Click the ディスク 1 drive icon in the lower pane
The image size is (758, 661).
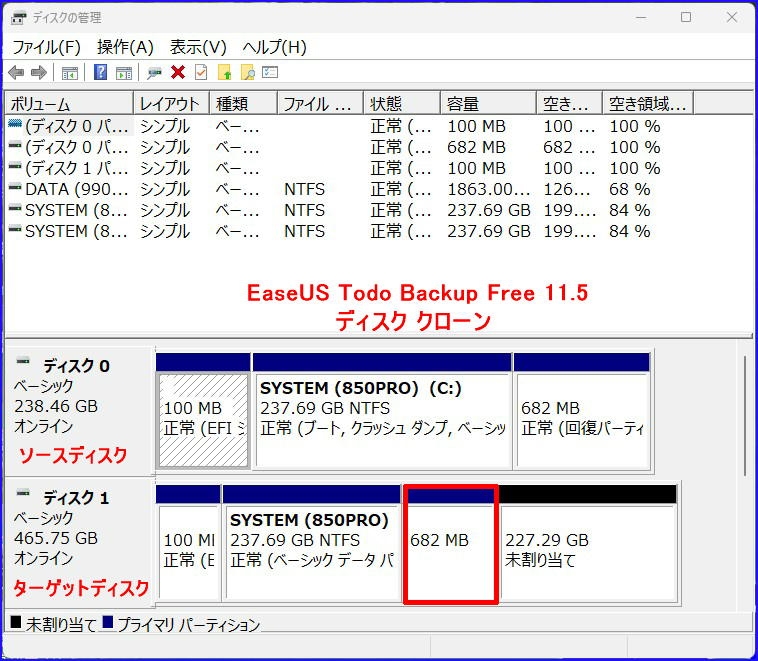tap(23, 493)
